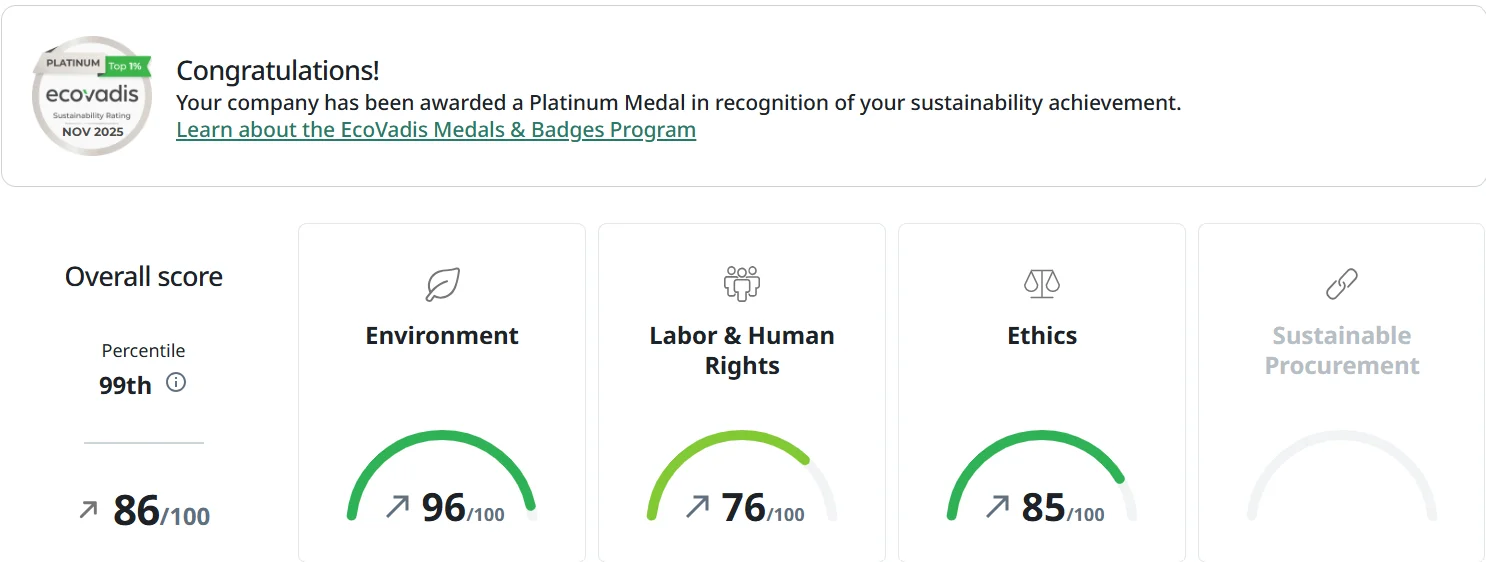The height and width of the screenshot is (562, 1486).
Task: Click the Environment leaf icon
Action: (x=442, y=284)
